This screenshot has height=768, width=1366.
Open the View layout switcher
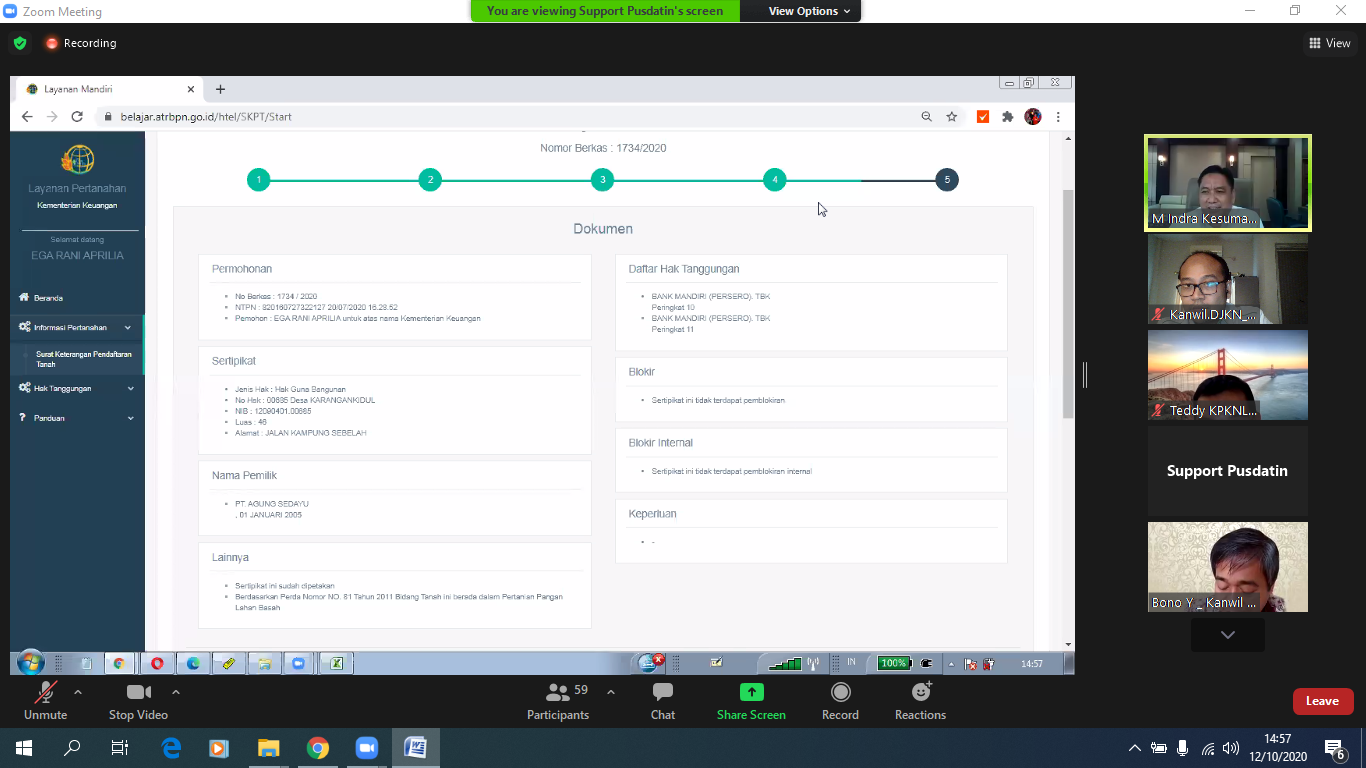(1329, 43)
